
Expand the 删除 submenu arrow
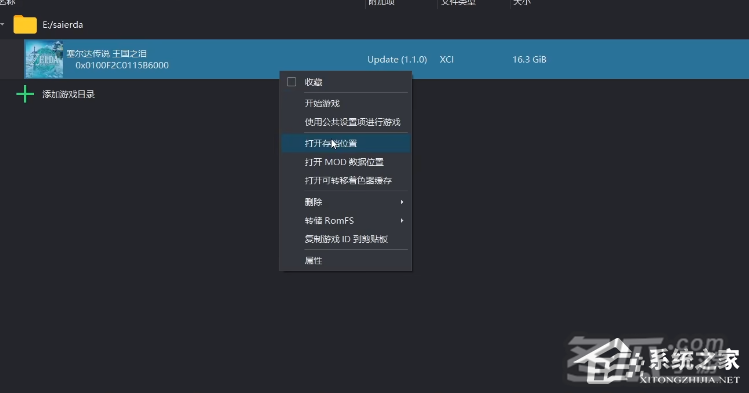tap(402, 202)
